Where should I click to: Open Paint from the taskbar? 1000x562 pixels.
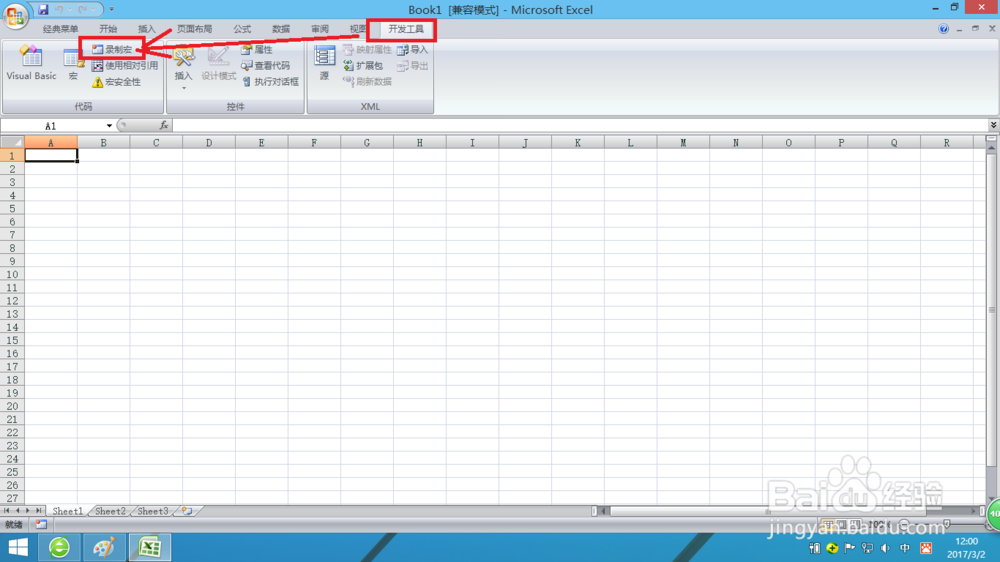[104, 547]
